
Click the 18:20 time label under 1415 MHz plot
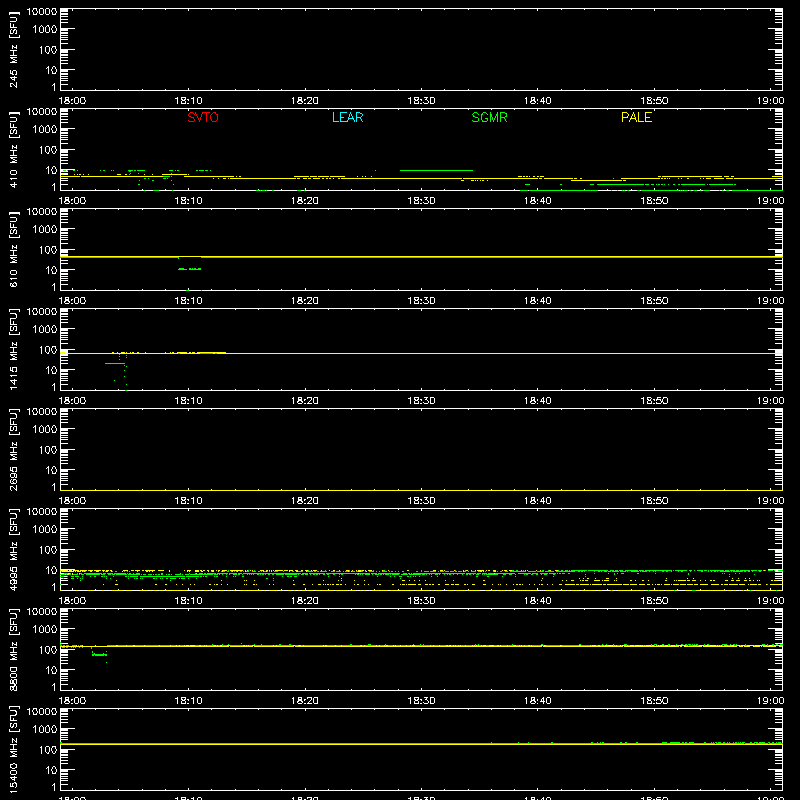[x=305, y=401]
